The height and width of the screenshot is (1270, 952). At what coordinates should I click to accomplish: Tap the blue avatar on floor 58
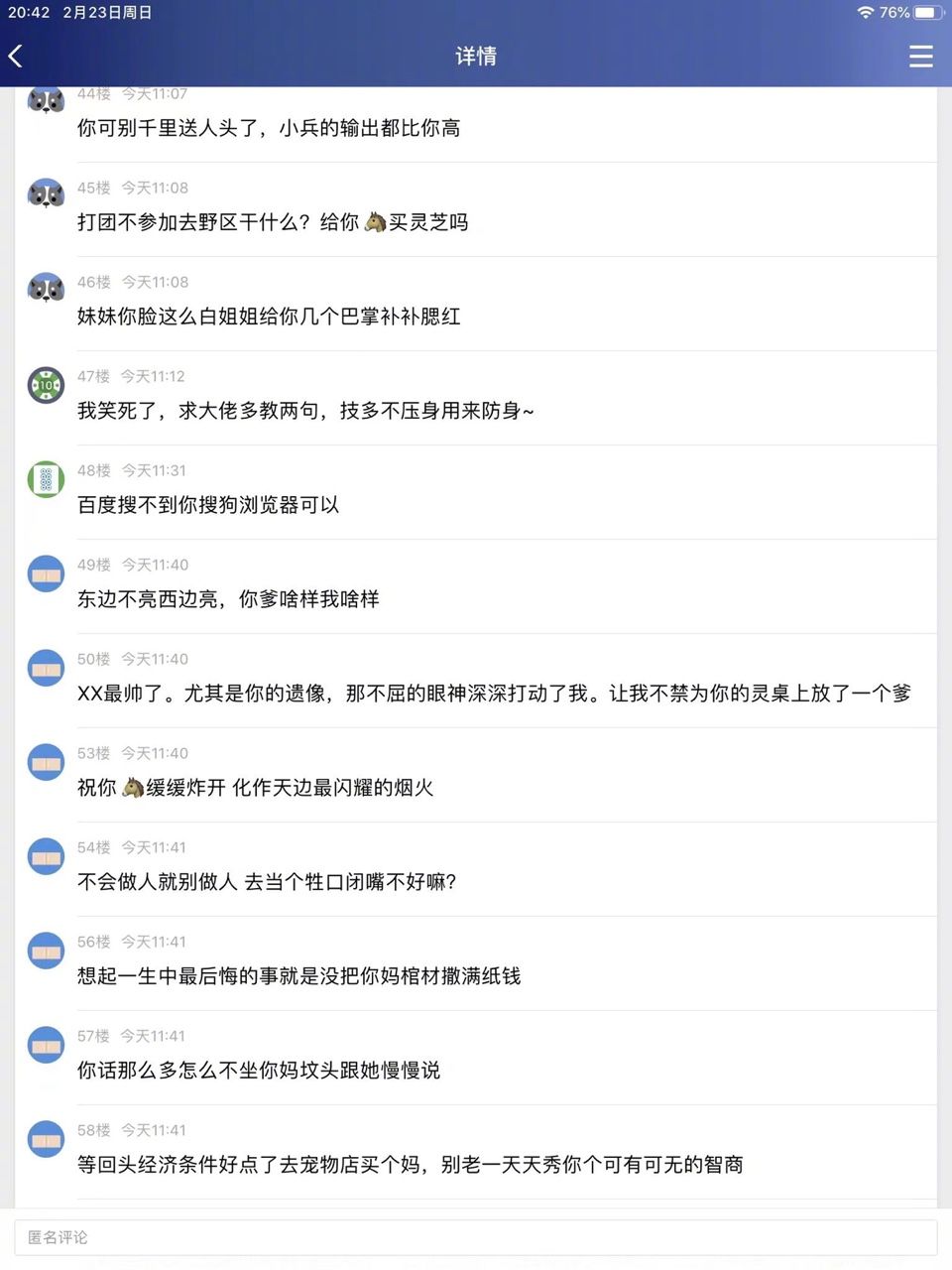pos(46,1139)
